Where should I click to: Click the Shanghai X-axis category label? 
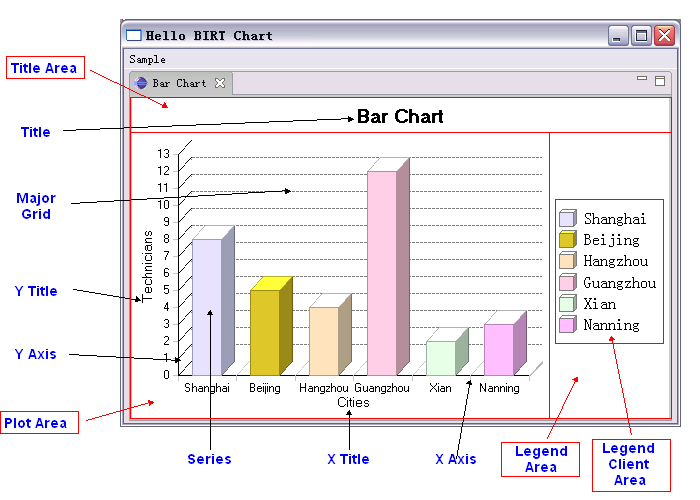[x=207, y=388]
